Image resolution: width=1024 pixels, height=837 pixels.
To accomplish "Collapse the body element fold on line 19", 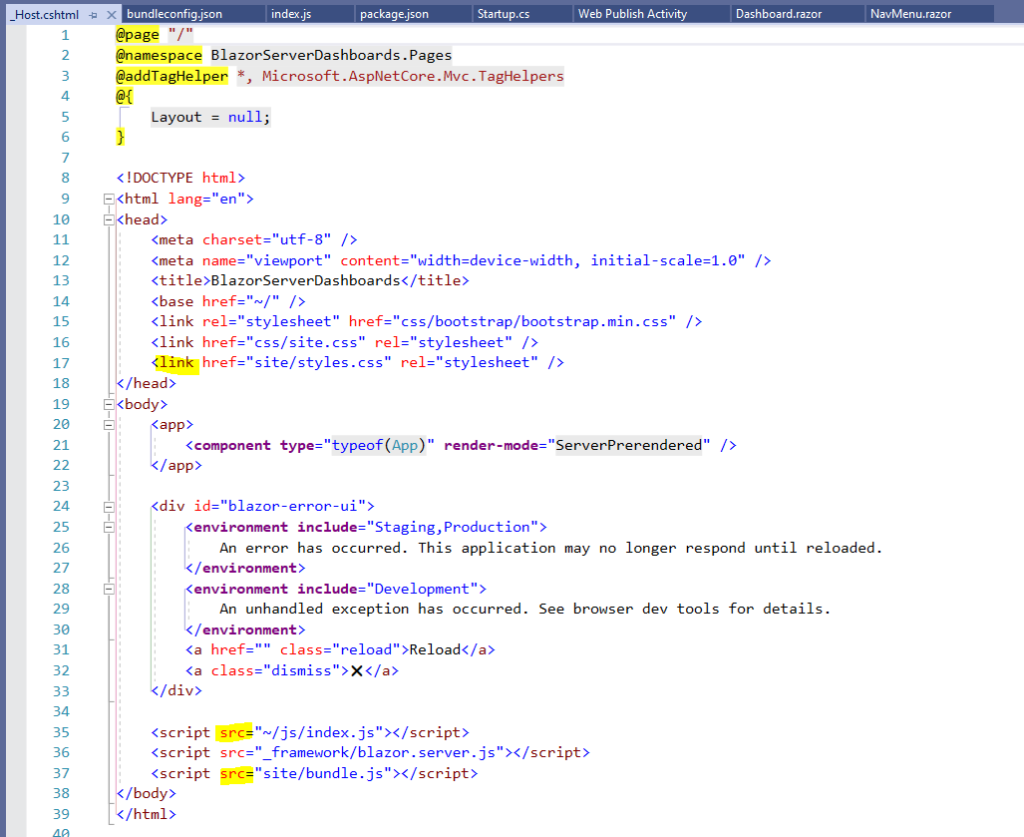I will (108, 403).
